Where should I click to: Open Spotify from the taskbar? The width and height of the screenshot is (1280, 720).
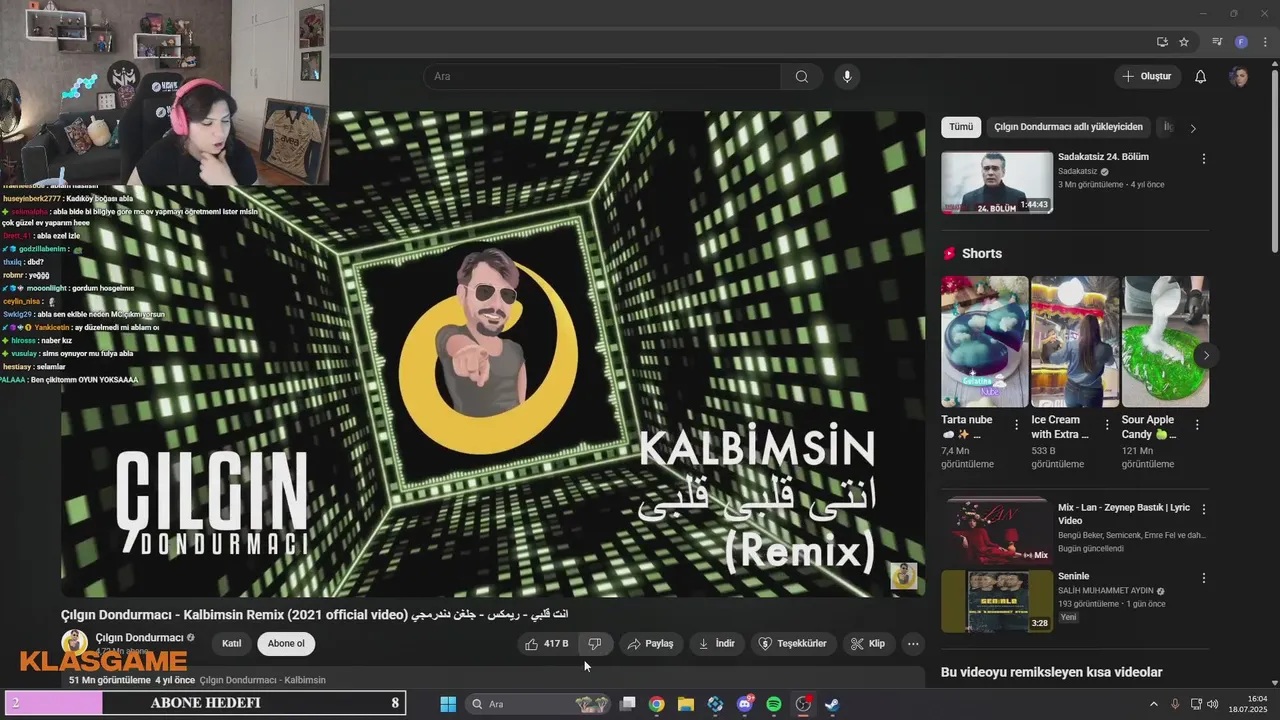pyautogui.click(x=774, y=704)
